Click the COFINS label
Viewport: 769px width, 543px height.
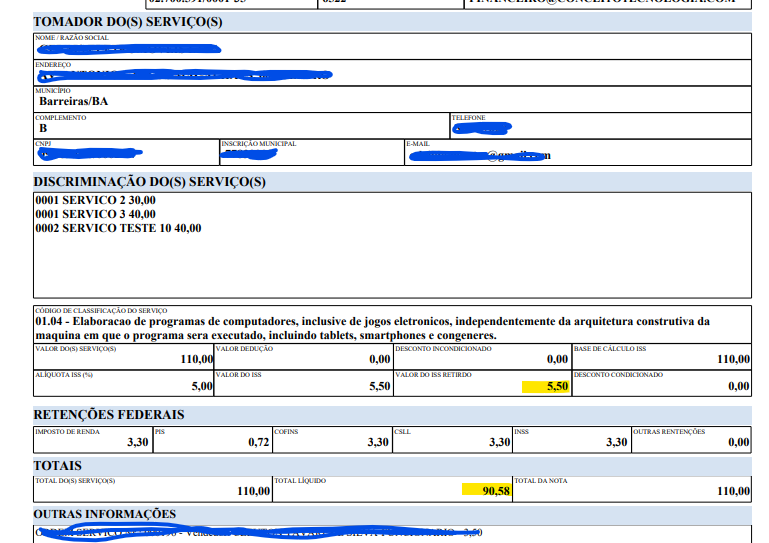[x=286, y=432]
